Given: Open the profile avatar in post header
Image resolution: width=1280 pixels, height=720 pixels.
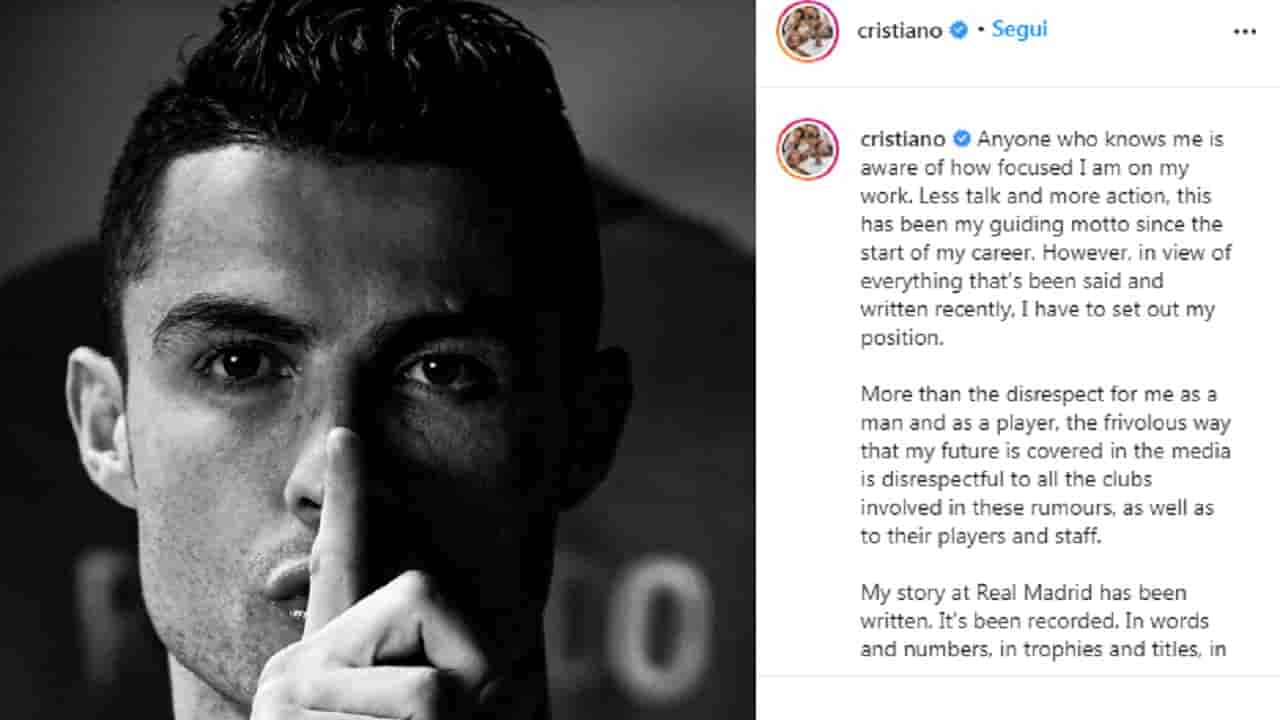Looking at the screenshot, I should point(808,31).
